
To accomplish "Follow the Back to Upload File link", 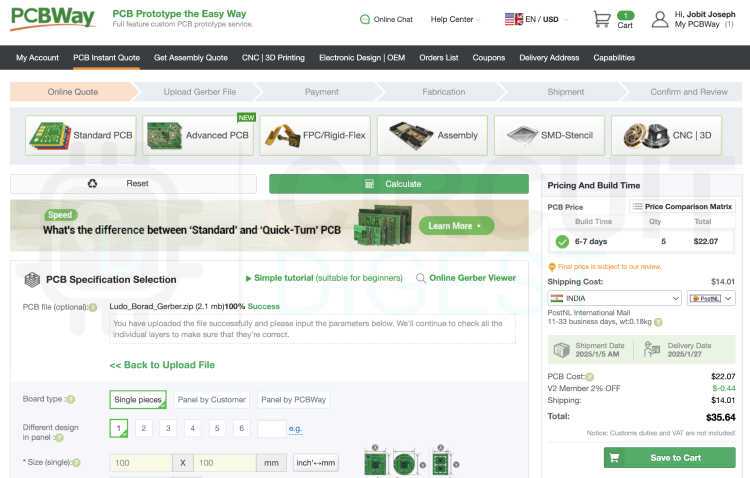I will [162, 365].
